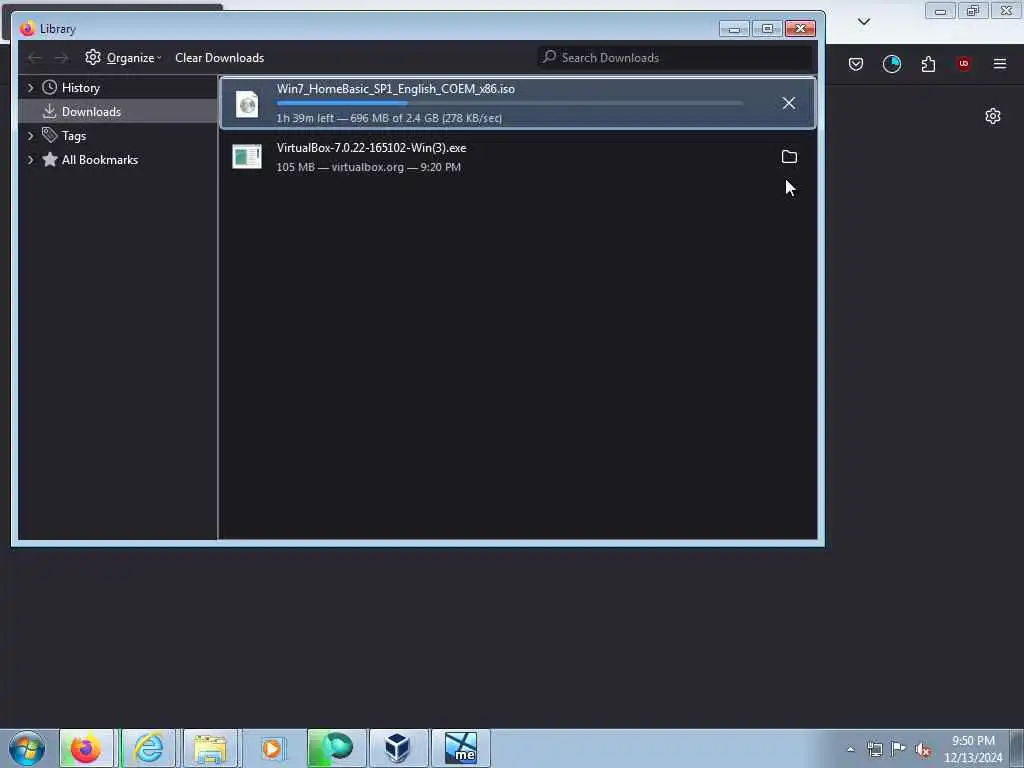Image resolution: width=1024 pixels, height=768 pixels.
Task: Open the uBlock Origin extension icon
Action: point(963,64)
